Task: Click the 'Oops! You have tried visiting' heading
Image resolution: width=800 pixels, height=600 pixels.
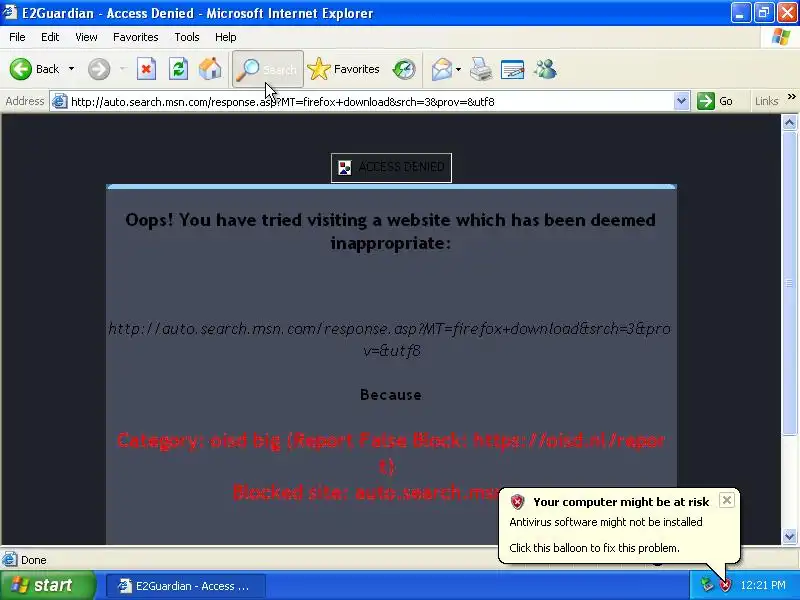Action: point(390,231)
